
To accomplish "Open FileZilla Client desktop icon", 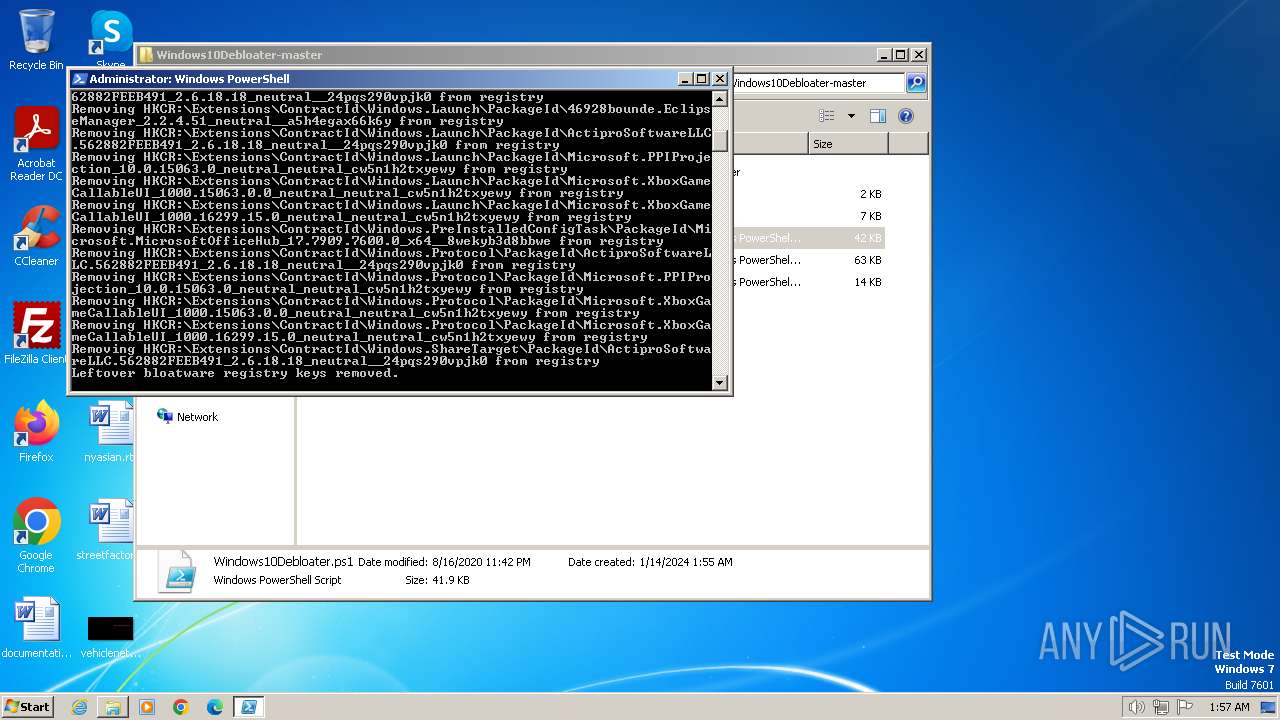I will pyautogui.click(x=36, y=333).
